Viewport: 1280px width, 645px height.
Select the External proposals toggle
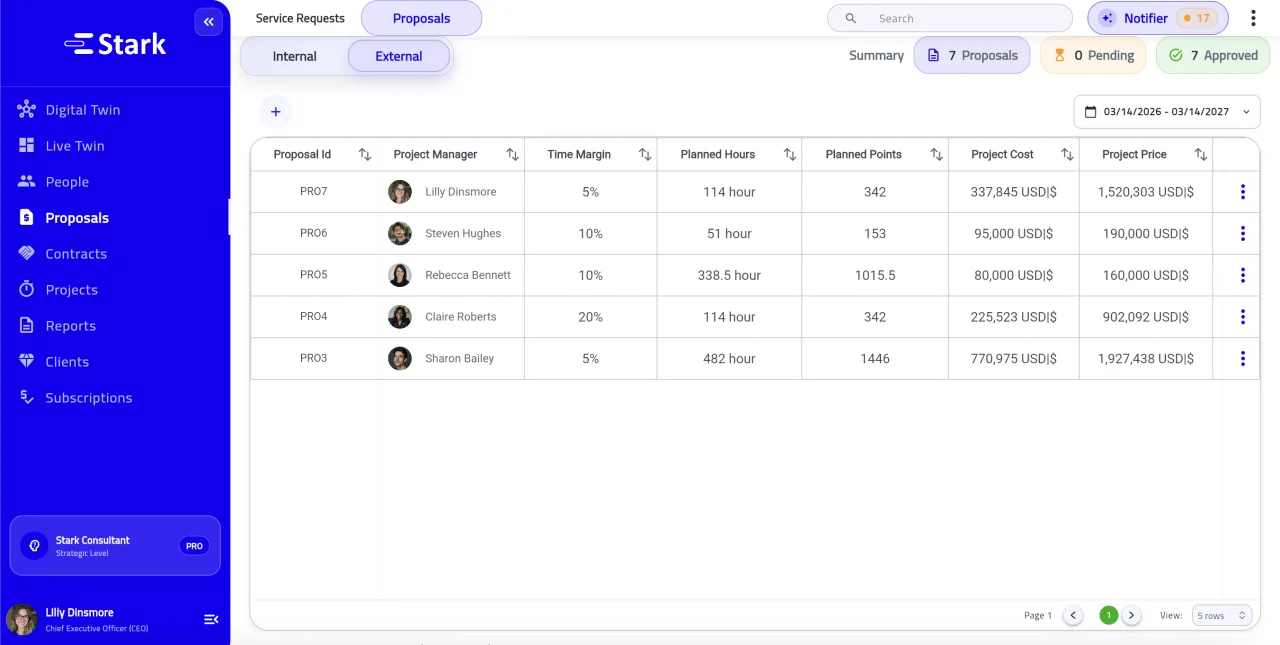pyautogui.click(x=399, y=57)
